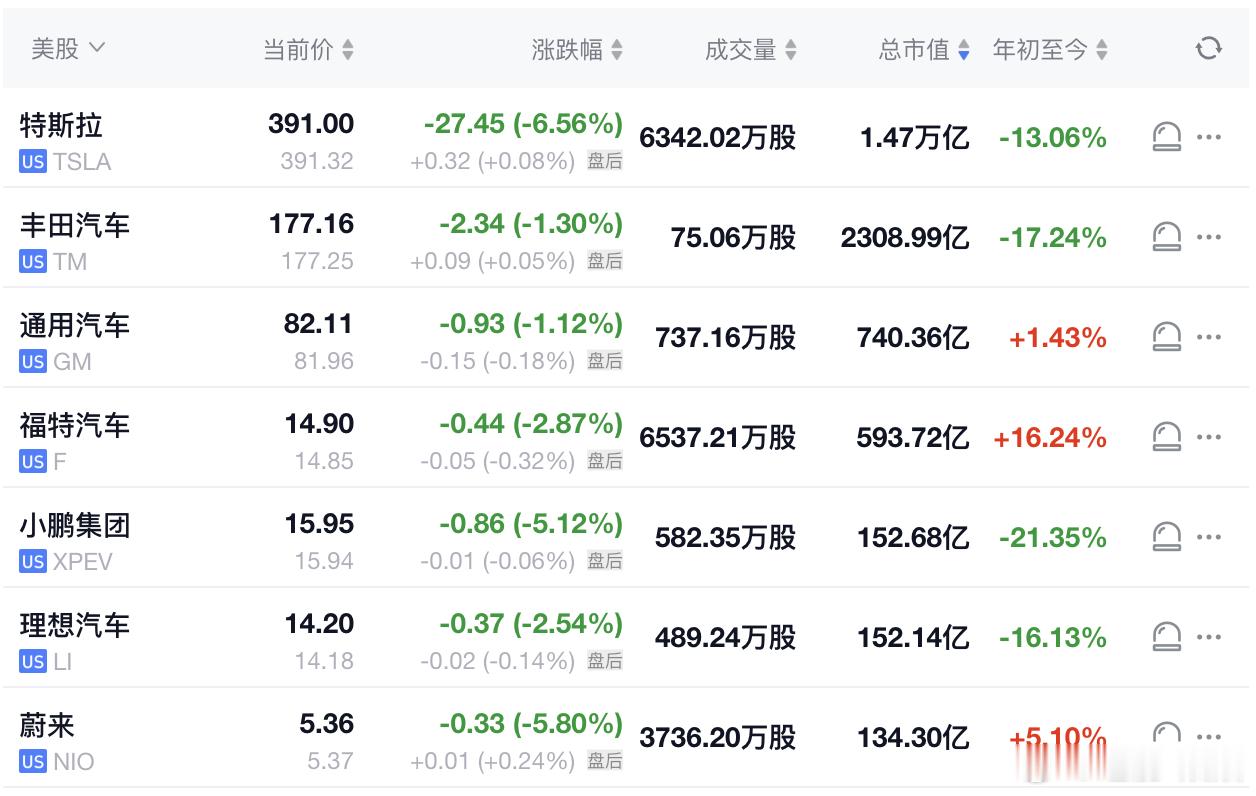Open the 丰田汽车 stock name
This screenshot has width=1256, height=796.
pyautogui.click(x=75, y=225)
